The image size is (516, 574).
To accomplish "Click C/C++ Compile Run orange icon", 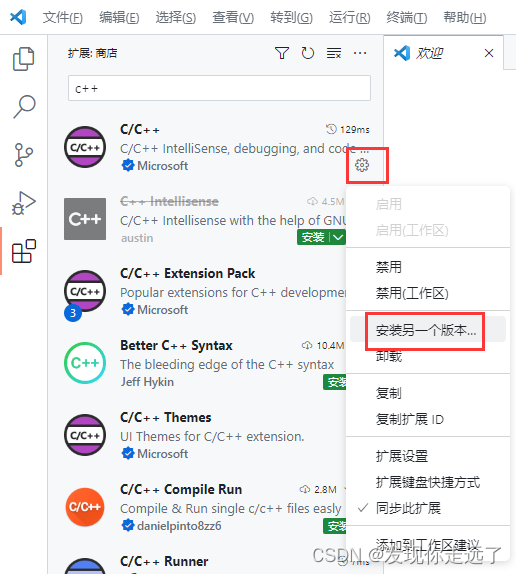I will tap(85, 507).
